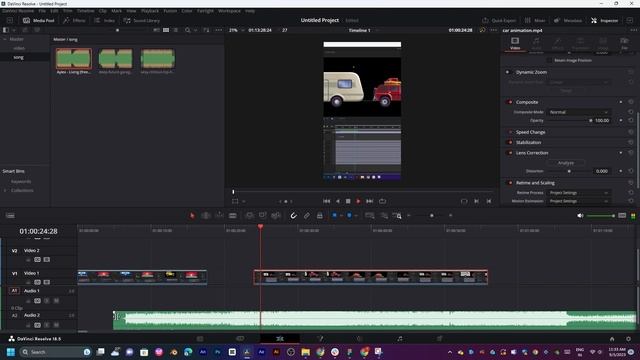
Task: Toggle the Composite section on/off switch
Action: pyautogui.click(x=510, y=102)
